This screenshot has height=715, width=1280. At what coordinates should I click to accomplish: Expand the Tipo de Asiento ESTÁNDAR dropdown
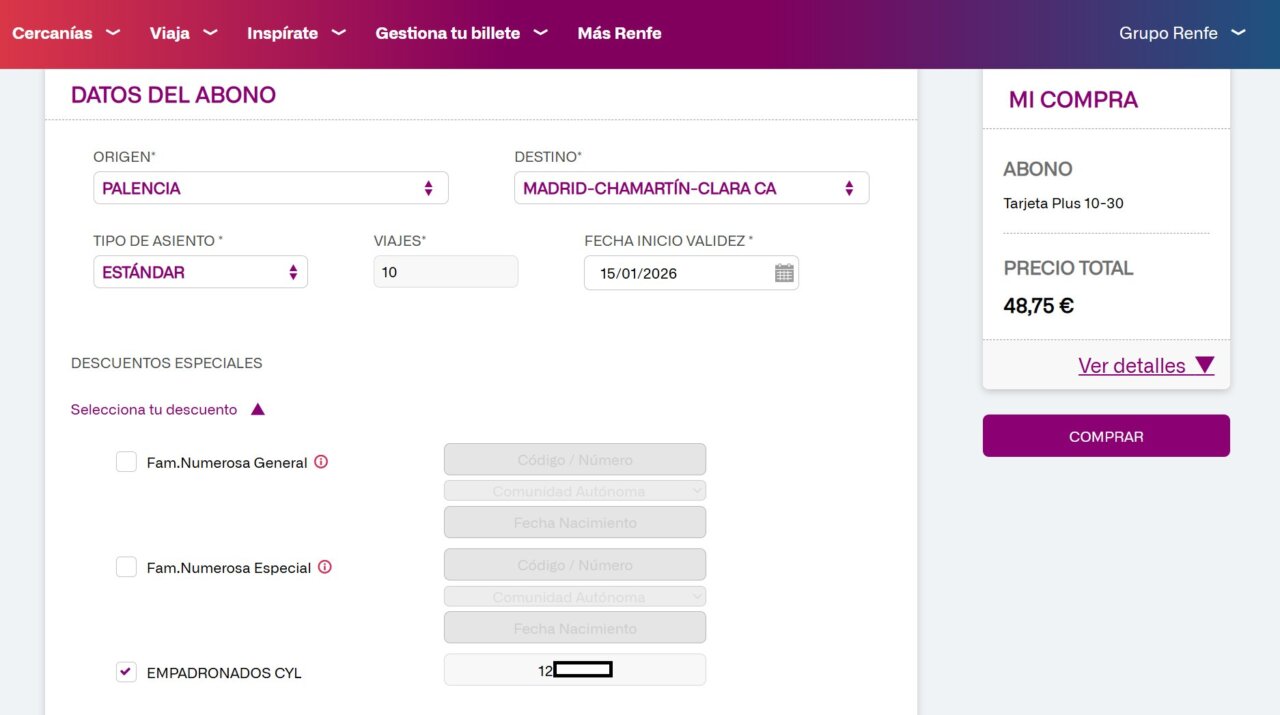coord(200,272)
